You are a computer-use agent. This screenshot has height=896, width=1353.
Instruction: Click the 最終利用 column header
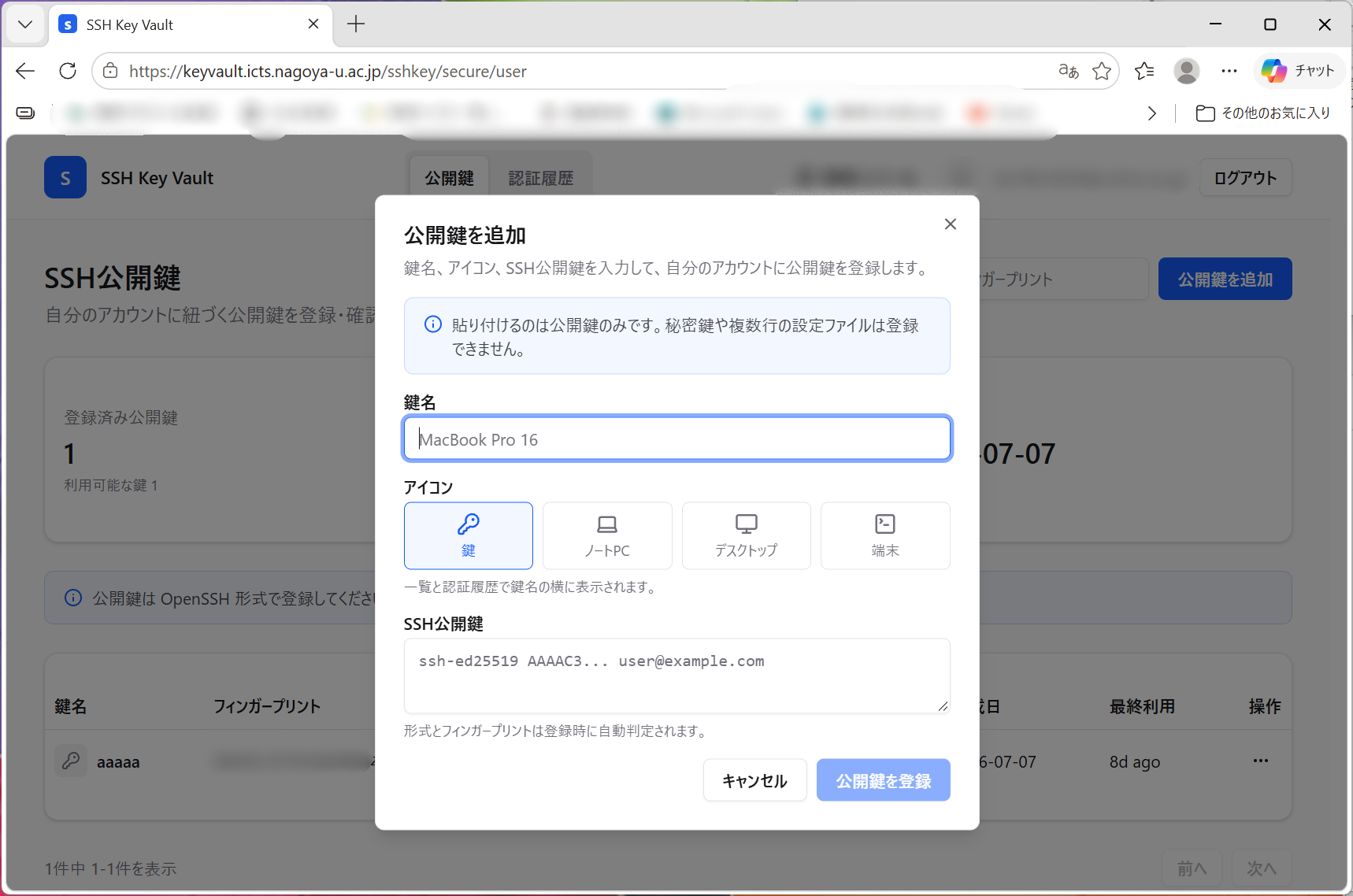[1142, 706]
